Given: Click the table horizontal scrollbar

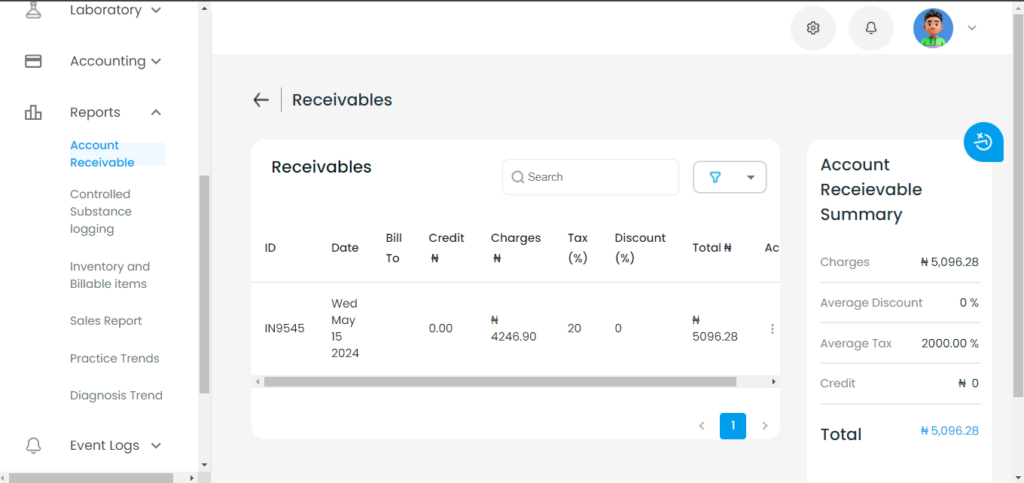Looking at the screenshot, I should 500,382.
